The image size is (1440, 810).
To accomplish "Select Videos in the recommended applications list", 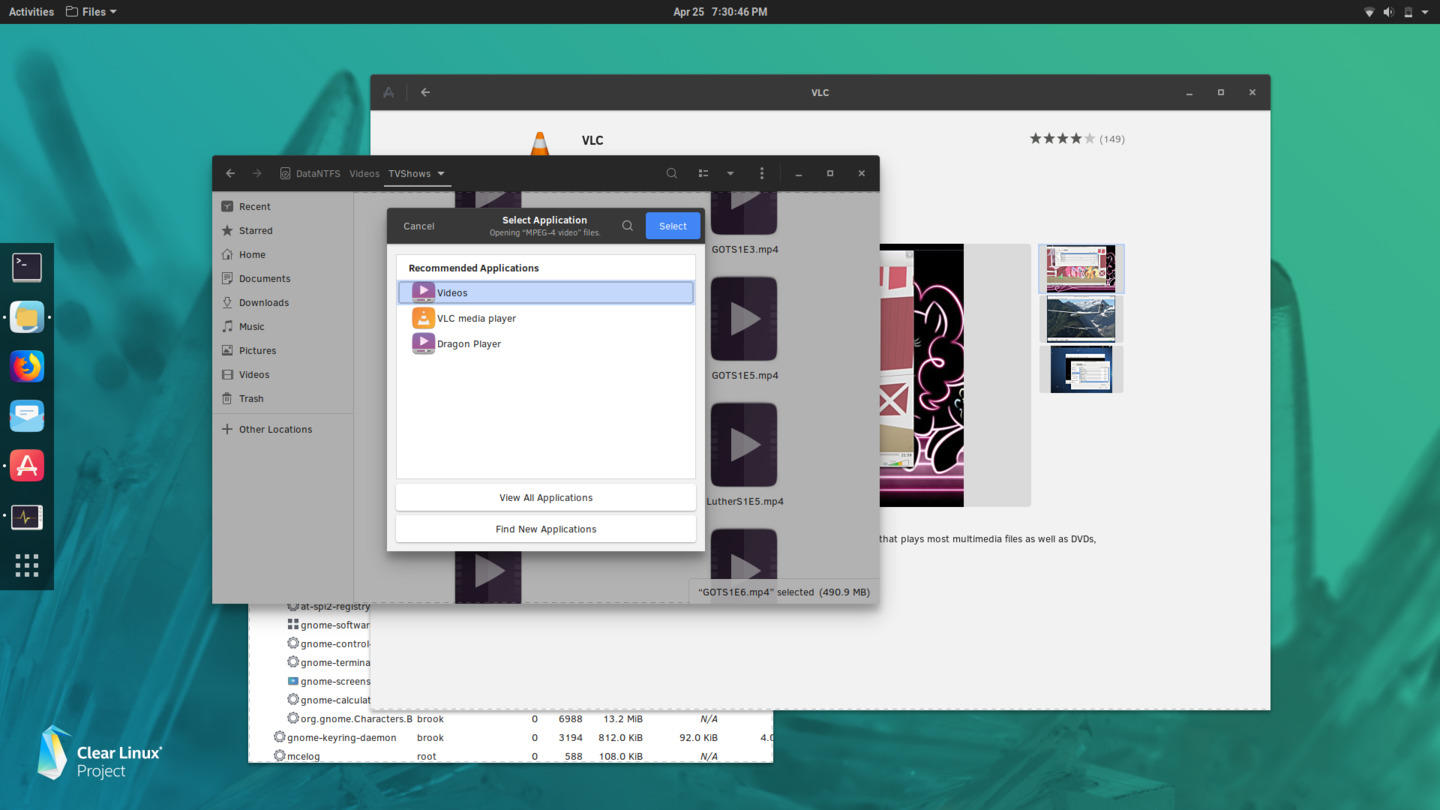I will [x=546, y=292].
